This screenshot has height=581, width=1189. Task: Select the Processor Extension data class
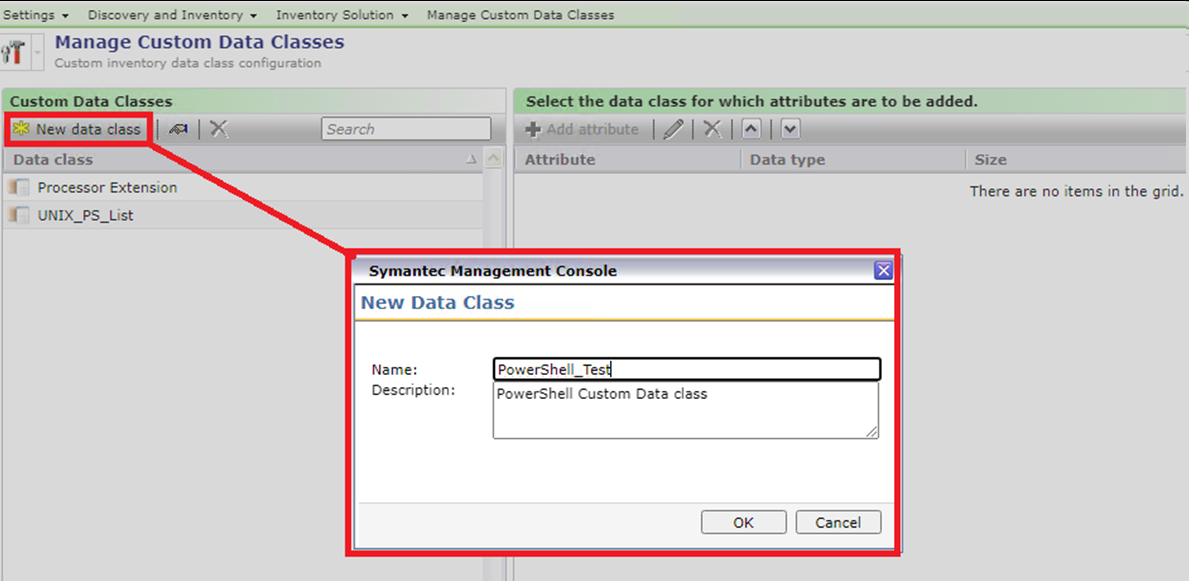click(243, 187)
